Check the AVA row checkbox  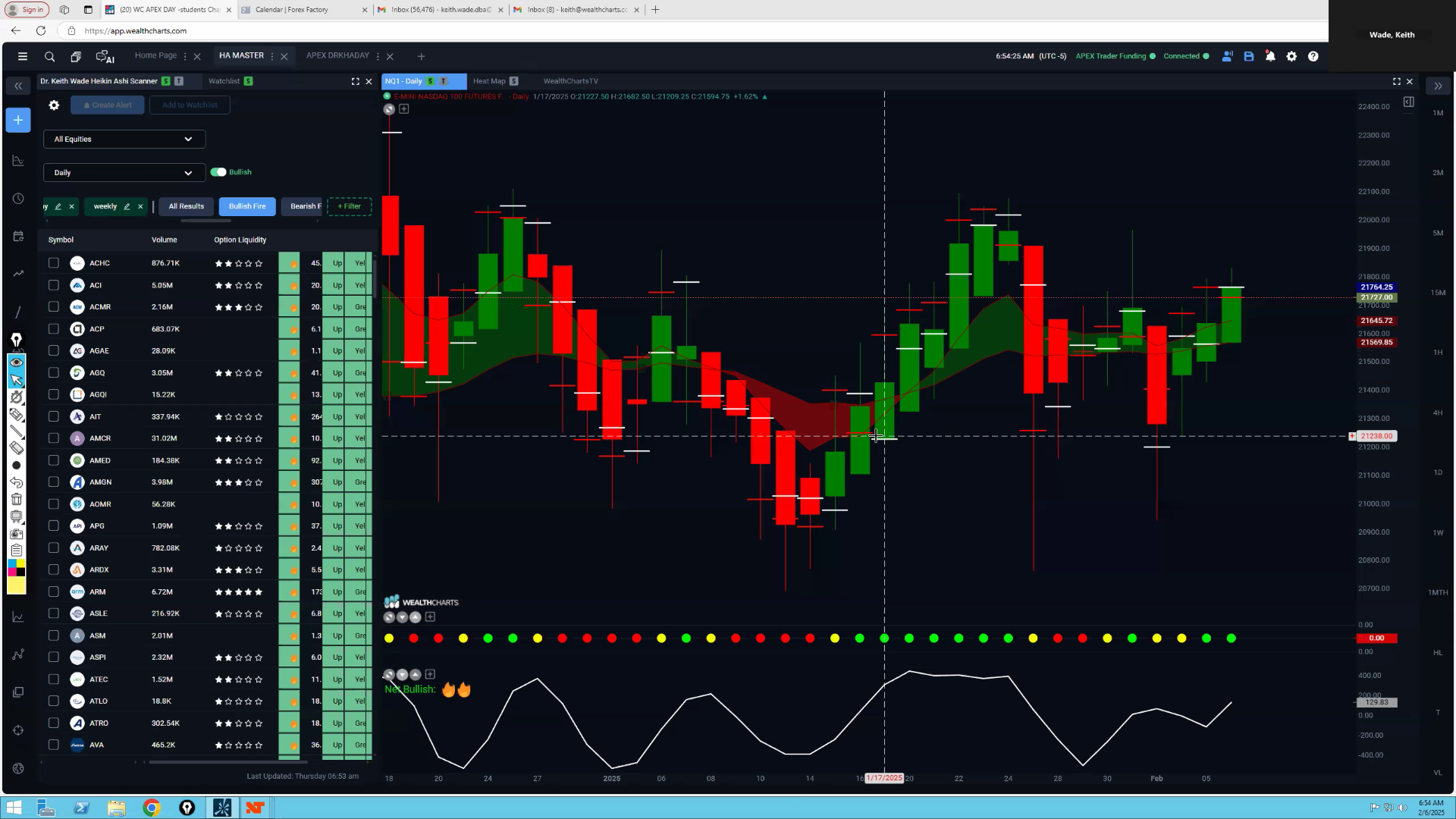click(x=53, y=745)
